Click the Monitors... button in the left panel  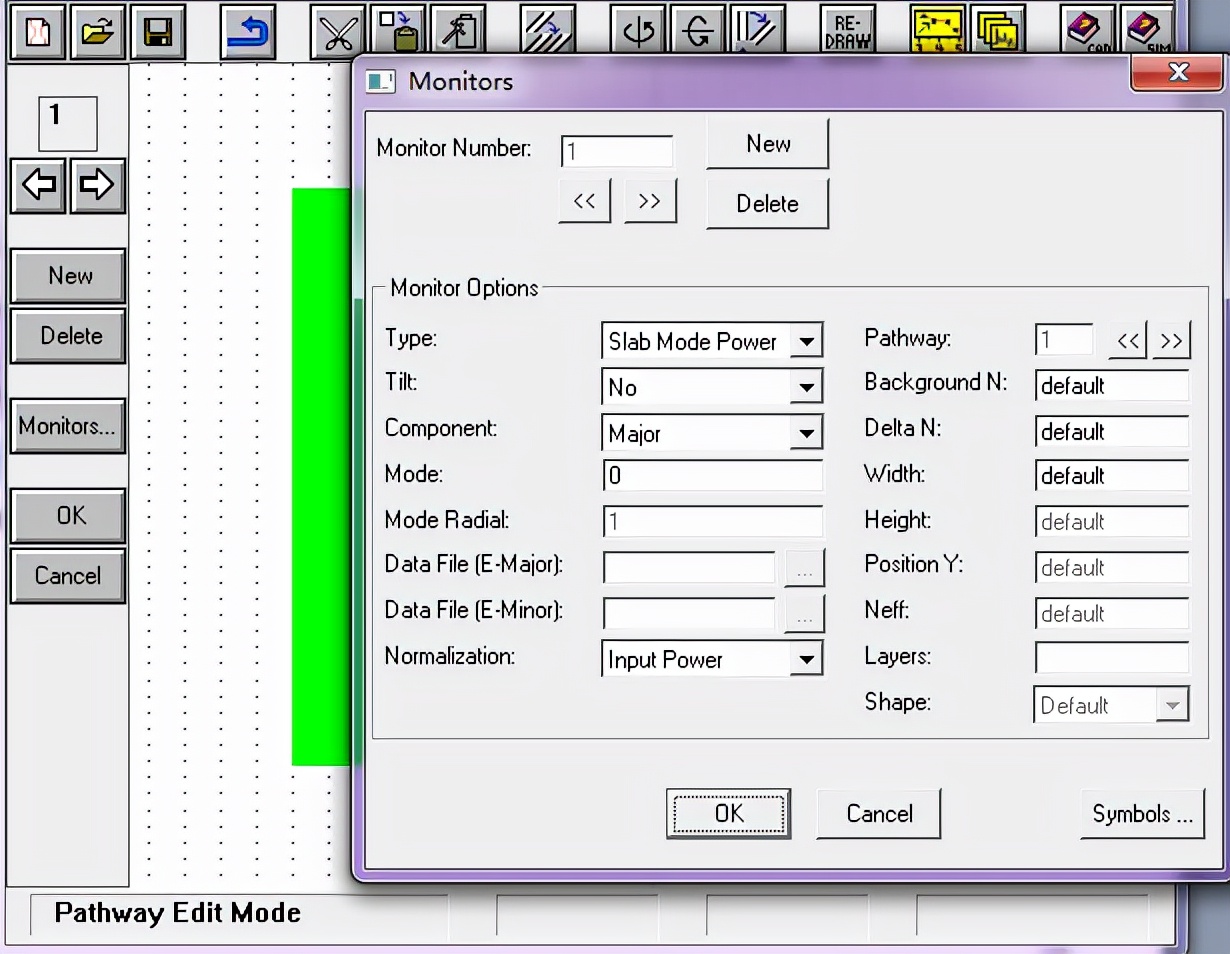68,426
